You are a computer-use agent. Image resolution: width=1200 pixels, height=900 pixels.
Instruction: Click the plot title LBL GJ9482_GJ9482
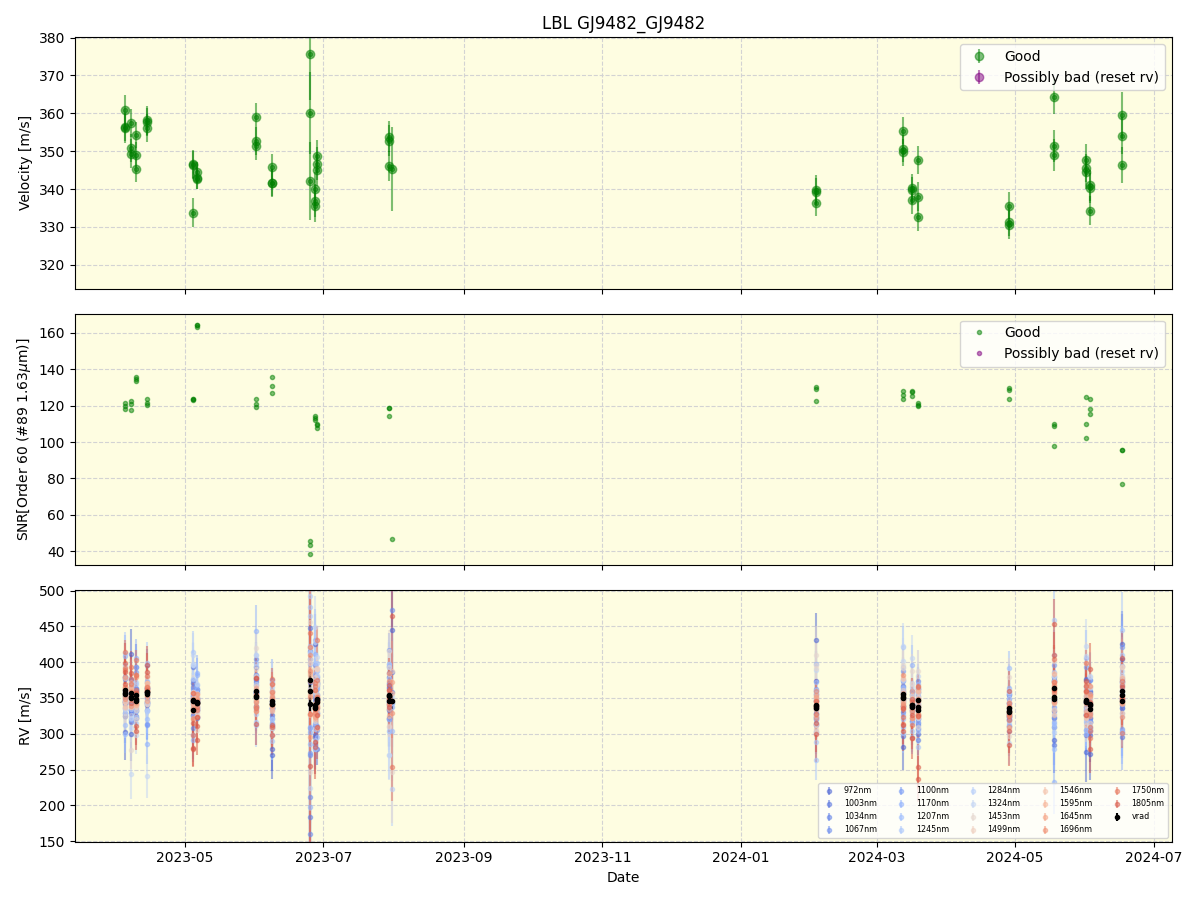[x=623, y=23]
